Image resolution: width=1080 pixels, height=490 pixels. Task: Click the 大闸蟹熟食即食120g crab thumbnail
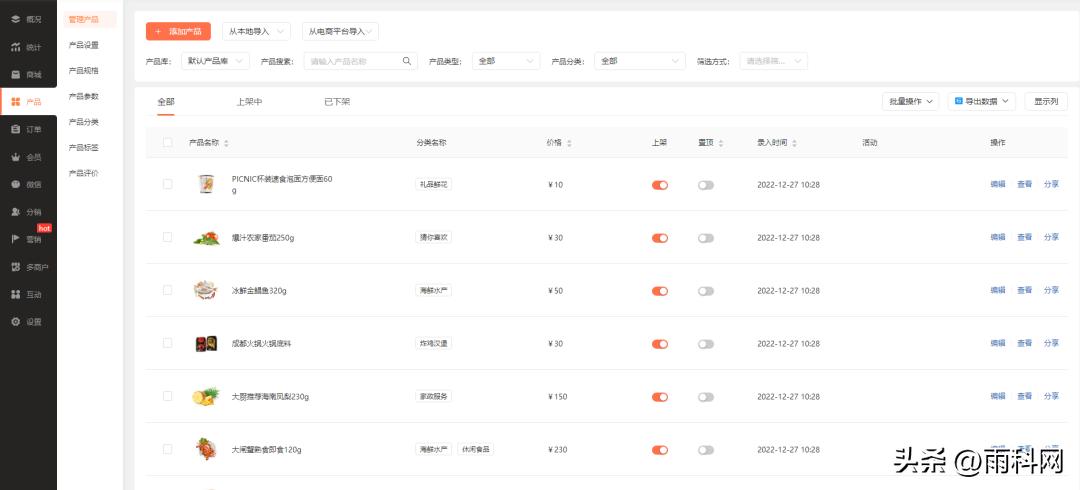(205, 449)
